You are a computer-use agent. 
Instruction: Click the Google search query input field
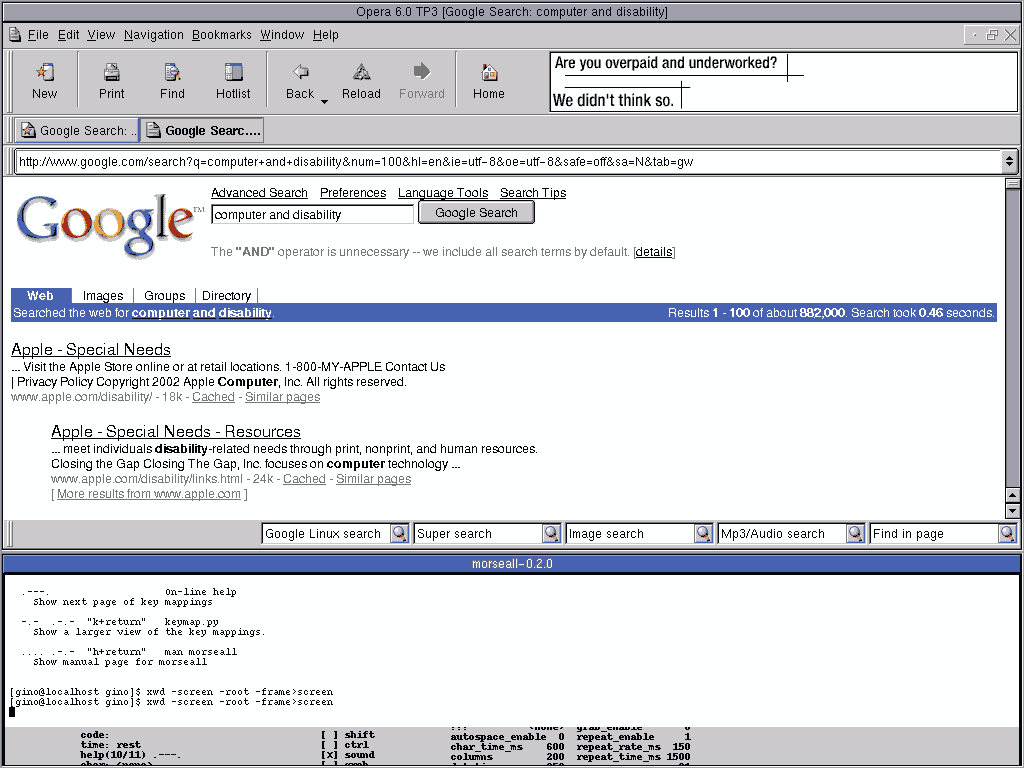click(x=312, y=214)
